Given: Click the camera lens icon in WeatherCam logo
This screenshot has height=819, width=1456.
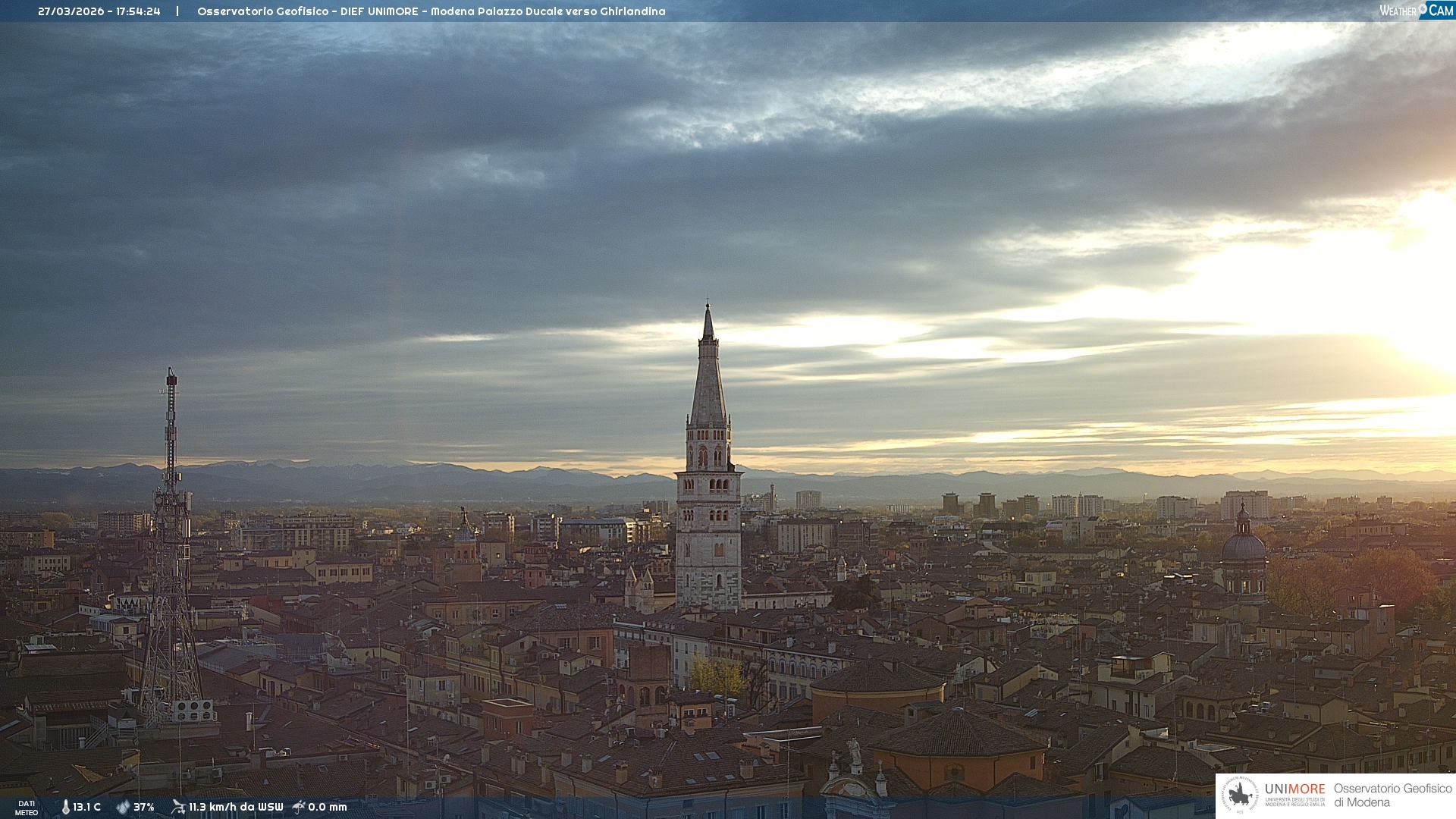Looking at the screenshot, I should pyautogui.click(x=1423, y=9).
